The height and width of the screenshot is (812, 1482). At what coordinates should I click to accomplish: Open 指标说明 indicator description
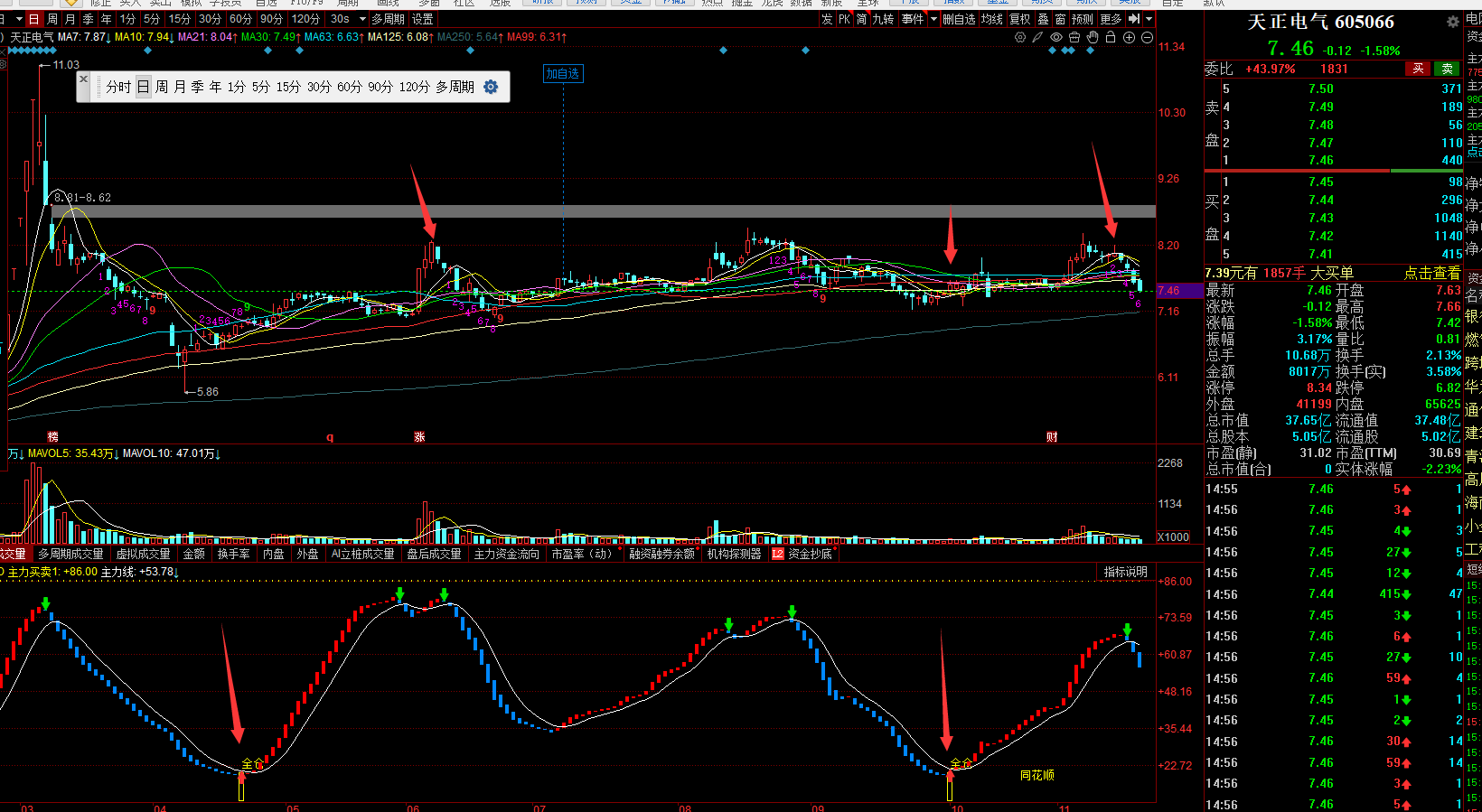[x=1125, y=572]
